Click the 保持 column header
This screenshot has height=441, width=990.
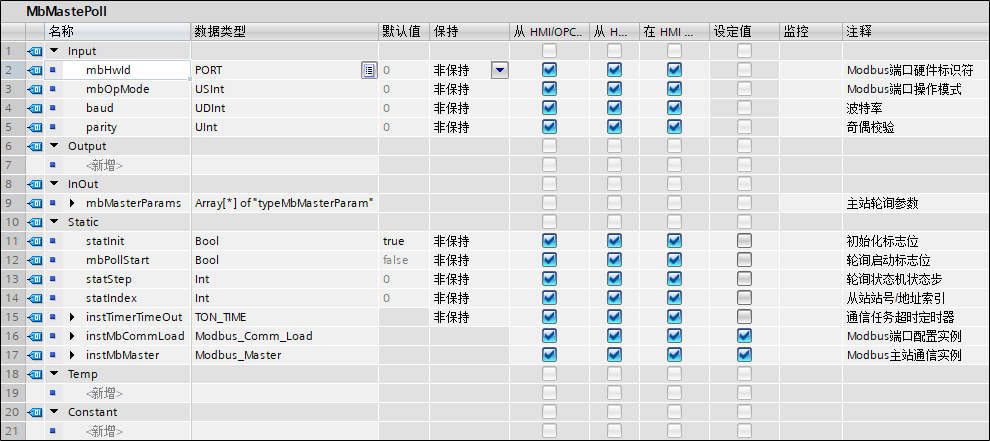click(470, 32)
